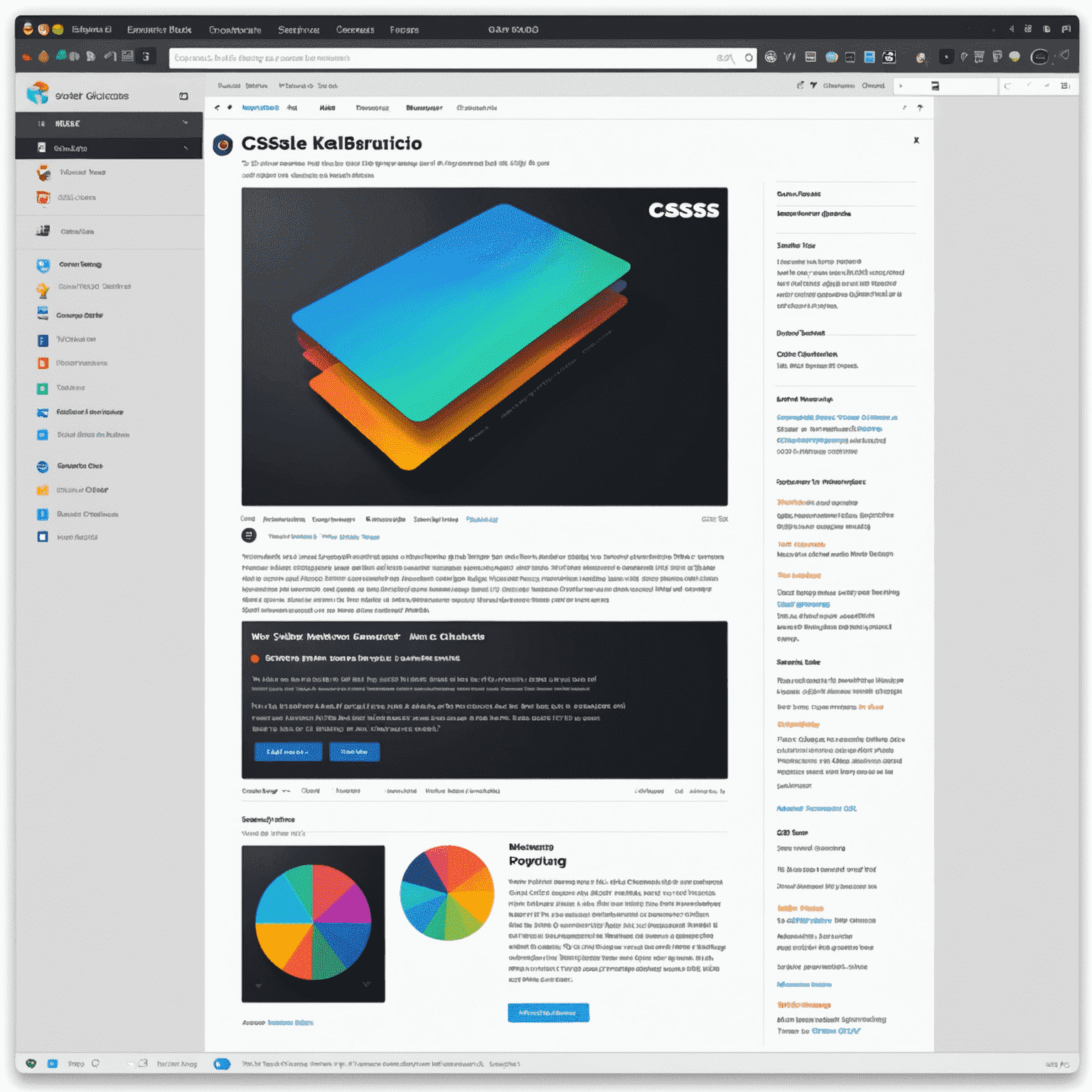Follow the first blue link in right sidebar
This screenshot has height=1092, width=1092.
click(x=837, y=417)
